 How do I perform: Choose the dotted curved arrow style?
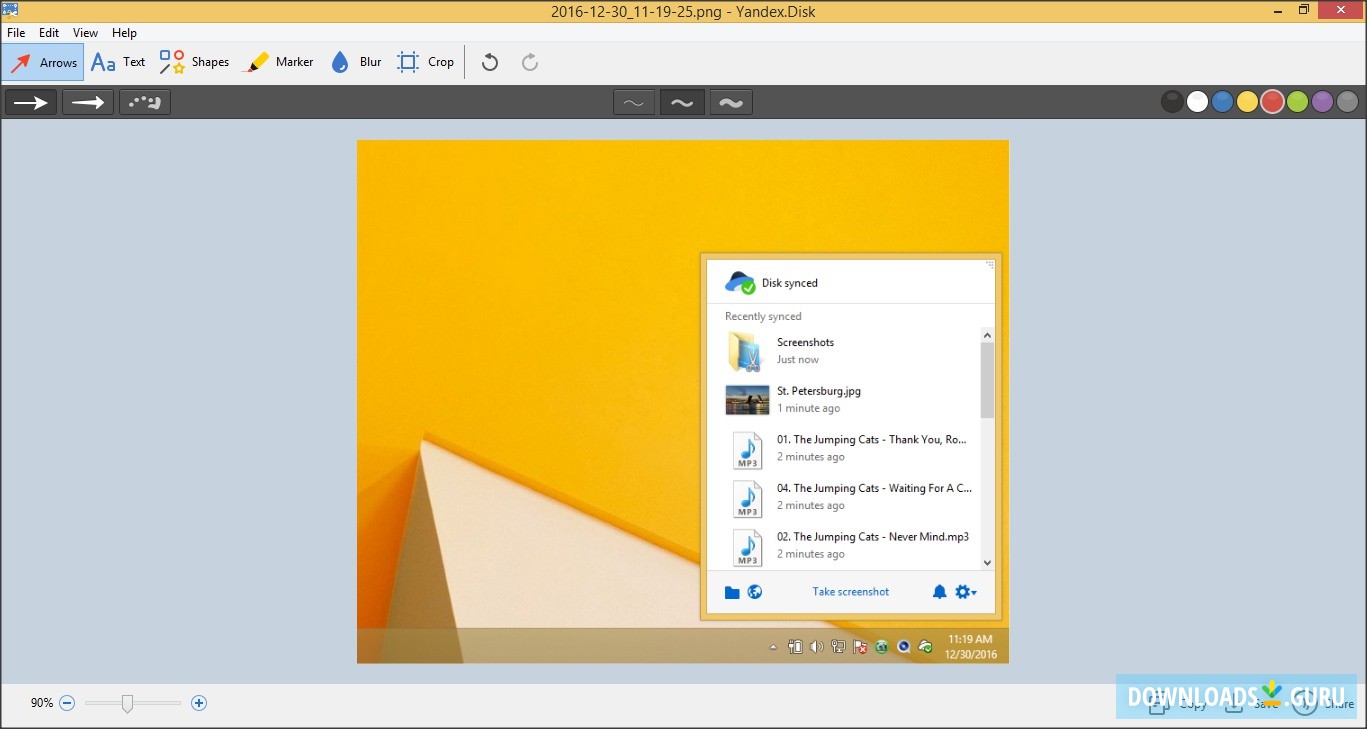[145, 102]
